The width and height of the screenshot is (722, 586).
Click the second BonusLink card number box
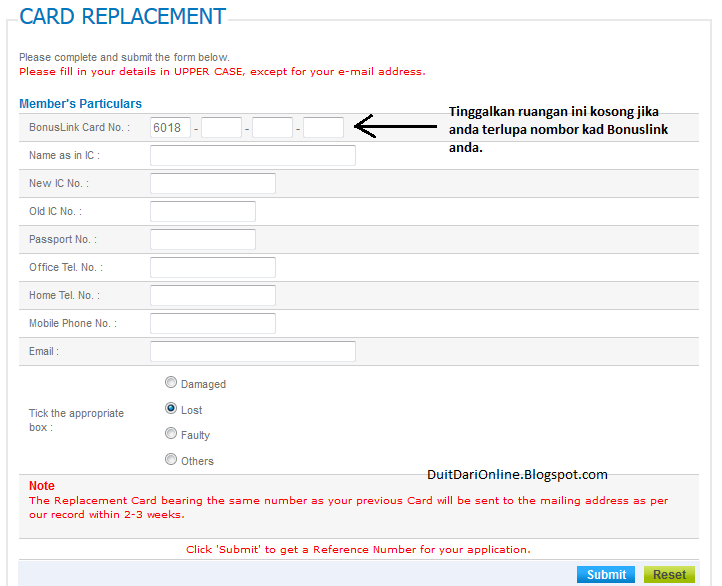coord(221,128)
